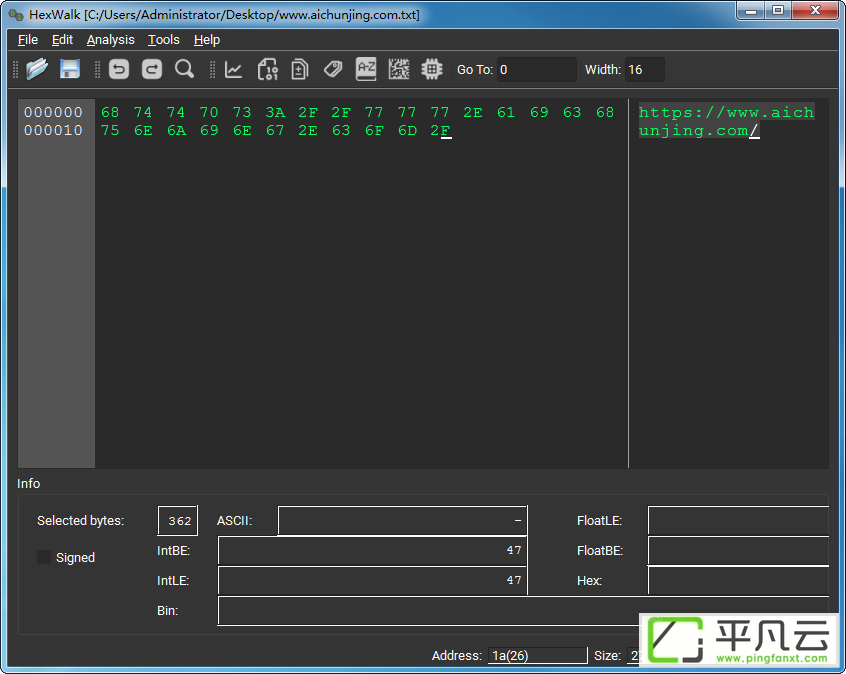Viewport: 846px width, 674px height.
Task: Click the Address field showing 1a(26)
Action: (x=537, y=655)
